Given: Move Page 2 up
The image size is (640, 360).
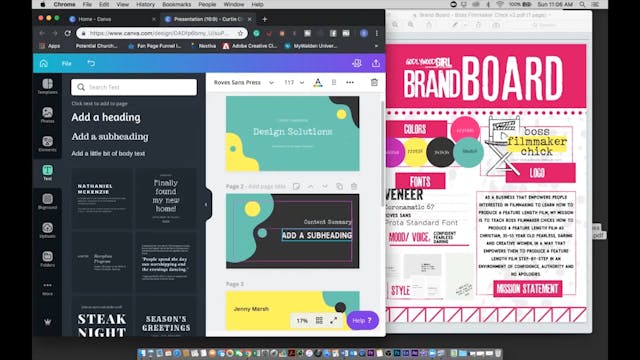Looking at the screenshot, I should [x=311, y=187].
